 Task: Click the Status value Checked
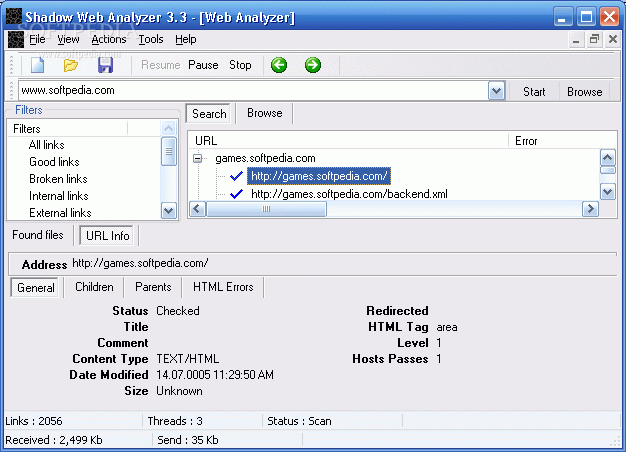[178, 311]
